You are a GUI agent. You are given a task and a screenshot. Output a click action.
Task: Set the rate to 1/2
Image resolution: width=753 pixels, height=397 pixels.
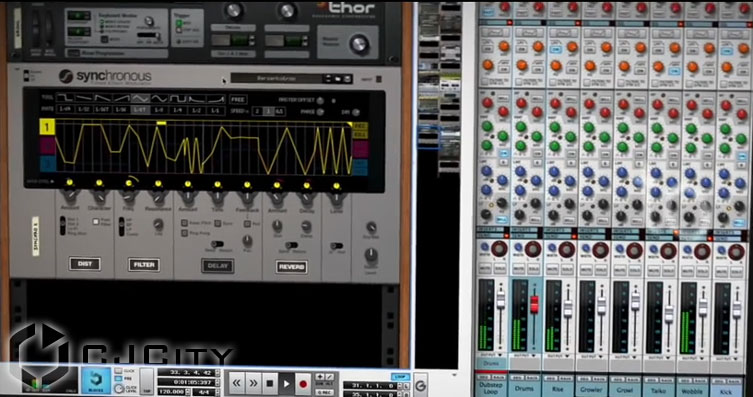[x=196, y=110]
